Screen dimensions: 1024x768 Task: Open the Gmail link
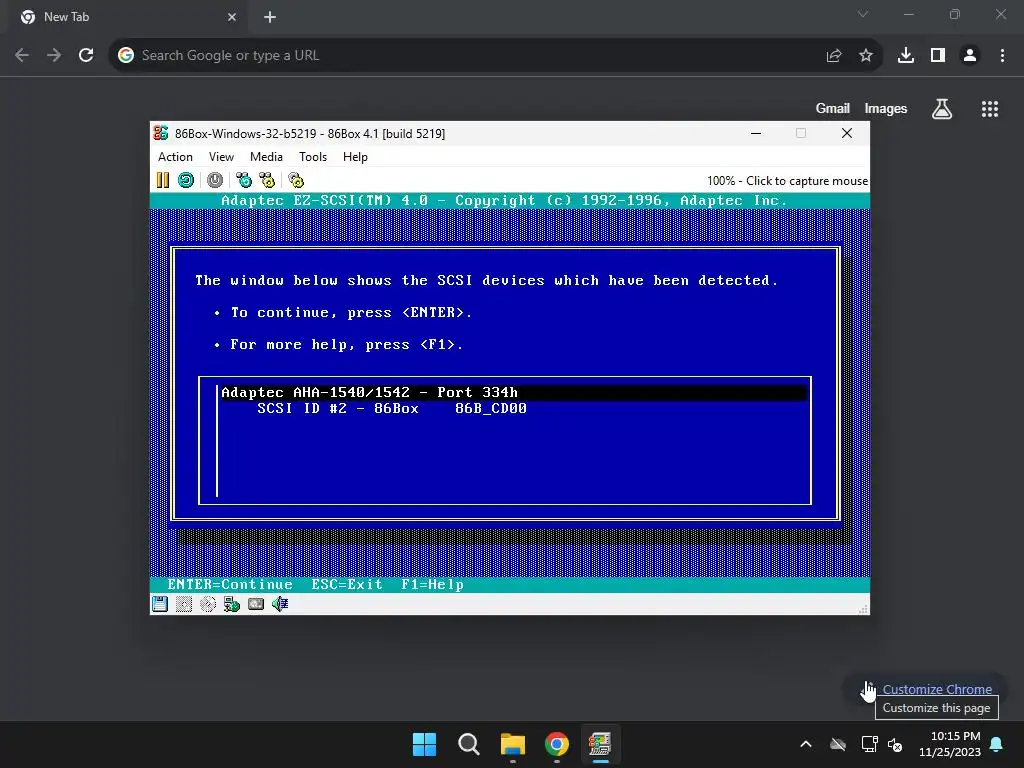pyautogui.click(x=833, y=108)
